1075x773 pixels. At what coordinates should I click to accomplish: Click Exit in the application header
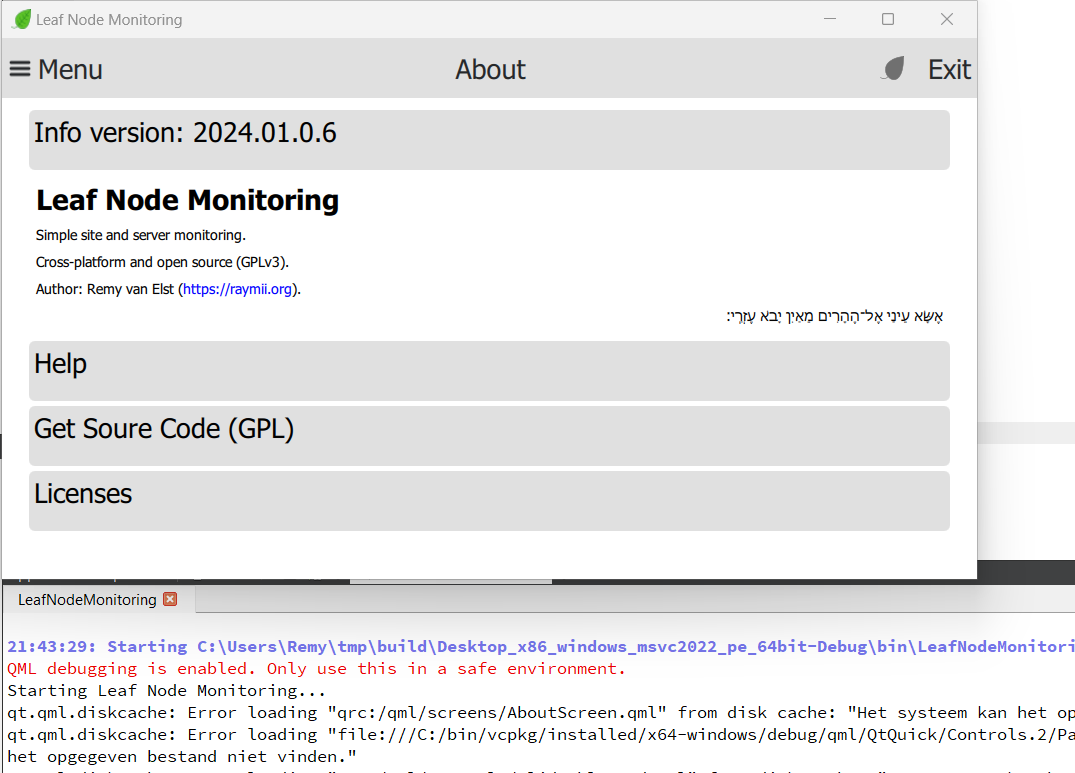tap(948, 68)
